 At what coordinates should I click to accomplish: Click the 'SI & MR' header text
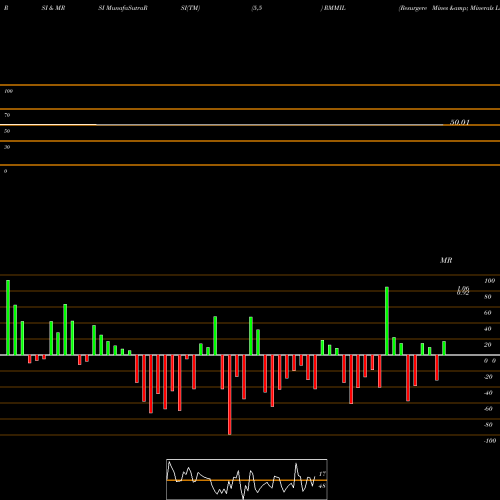point(53,8)
